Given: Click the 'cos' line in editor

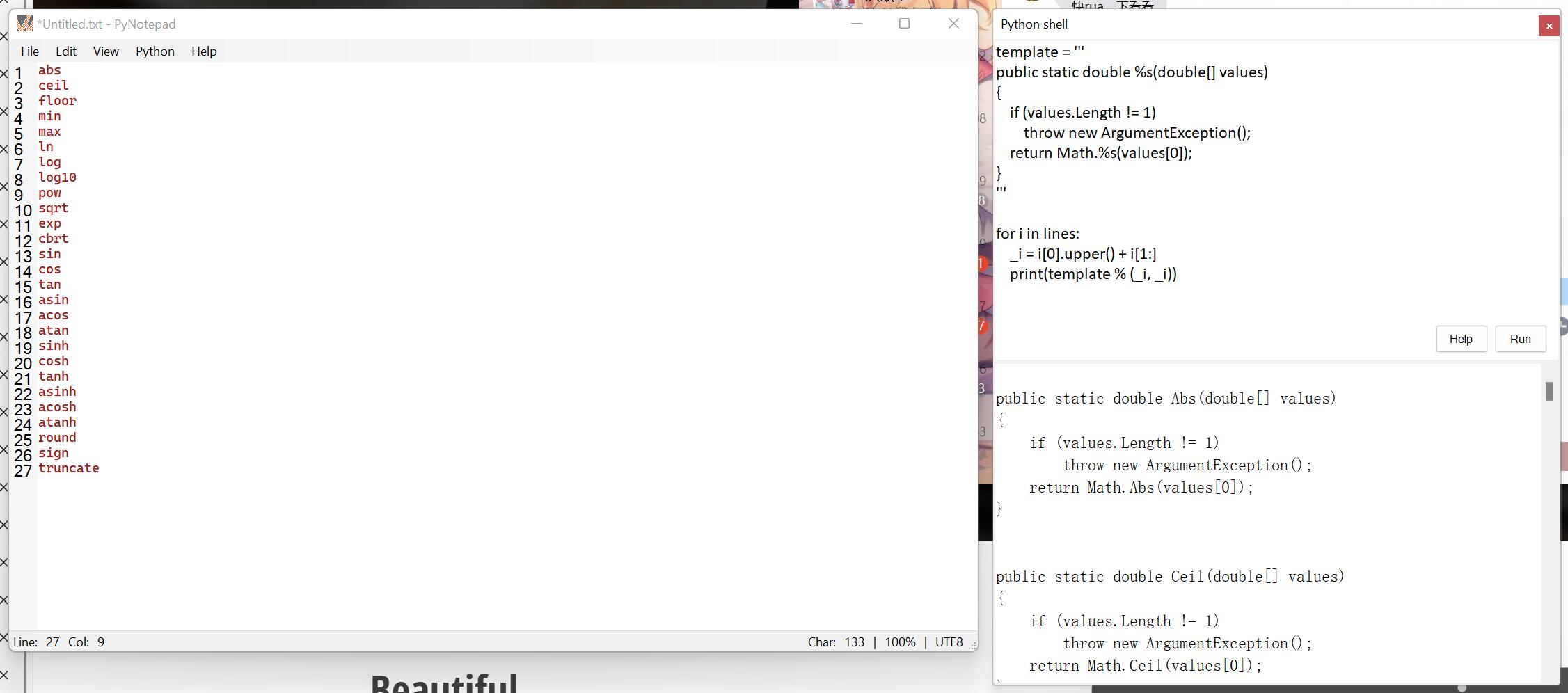Looking at the screenshot, I should point(49,269).
